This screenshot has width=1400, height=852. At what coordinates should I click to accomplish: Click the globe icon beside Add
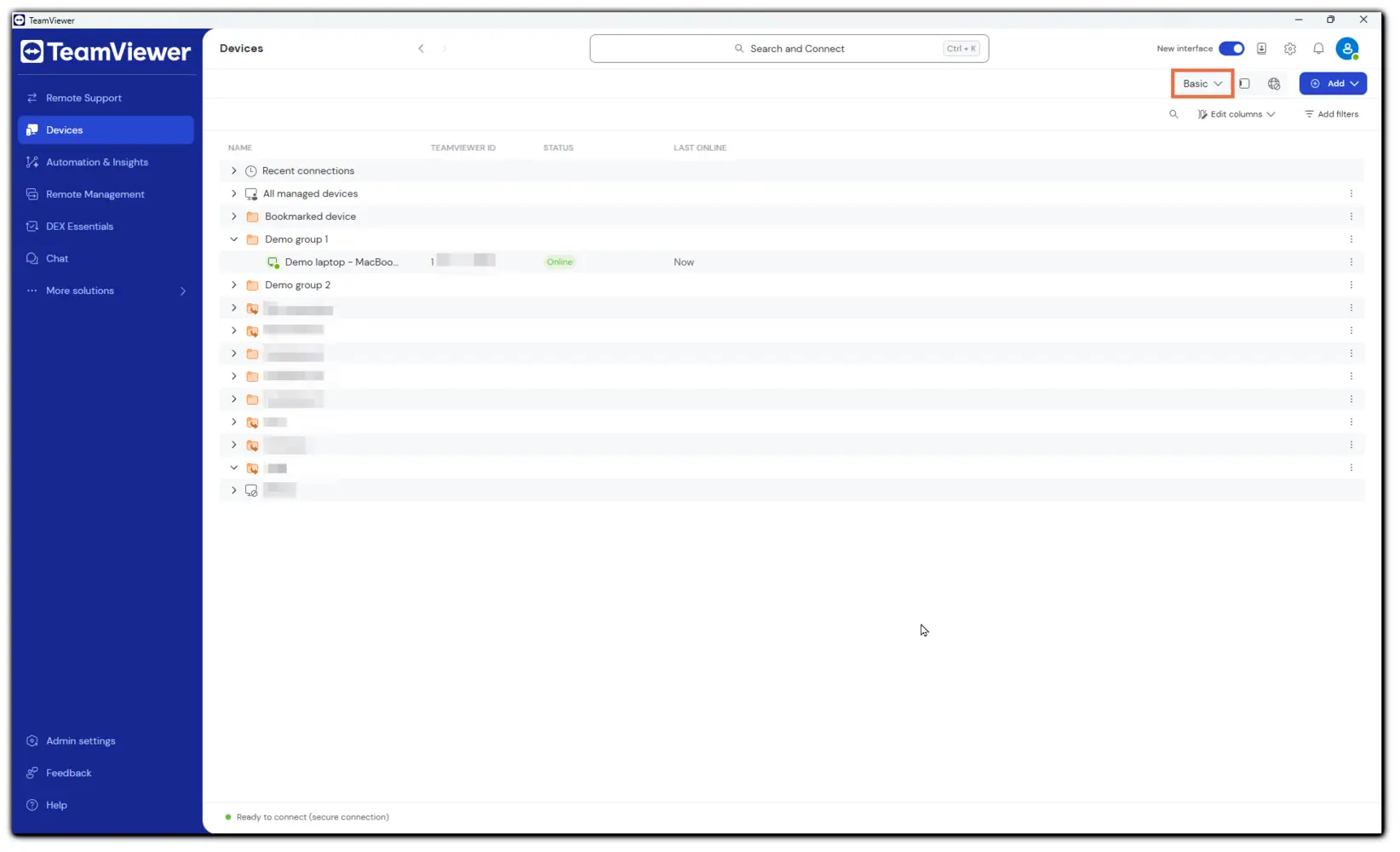pos(1274,83)
